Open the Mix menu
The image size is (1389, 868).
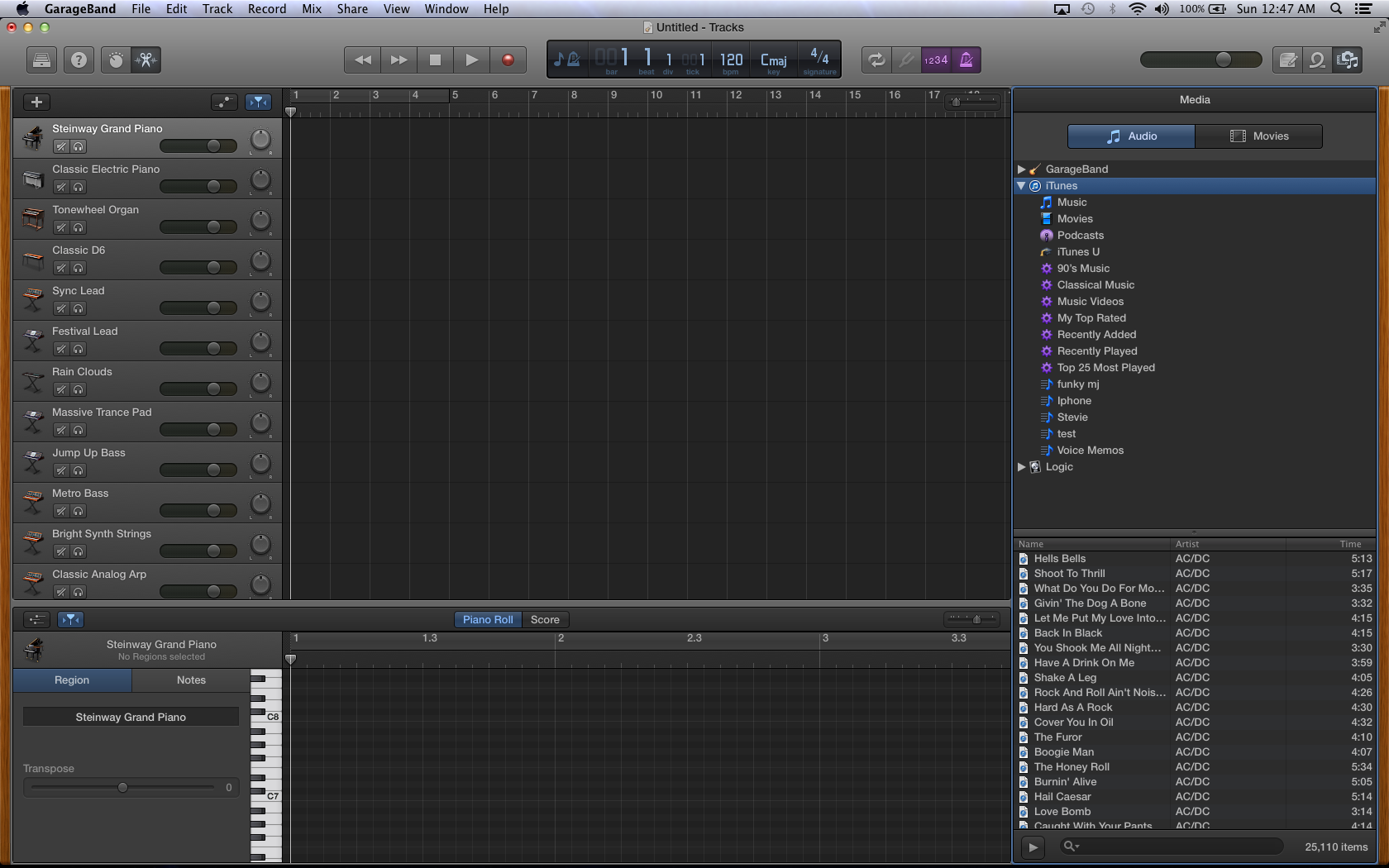point(312,8)
